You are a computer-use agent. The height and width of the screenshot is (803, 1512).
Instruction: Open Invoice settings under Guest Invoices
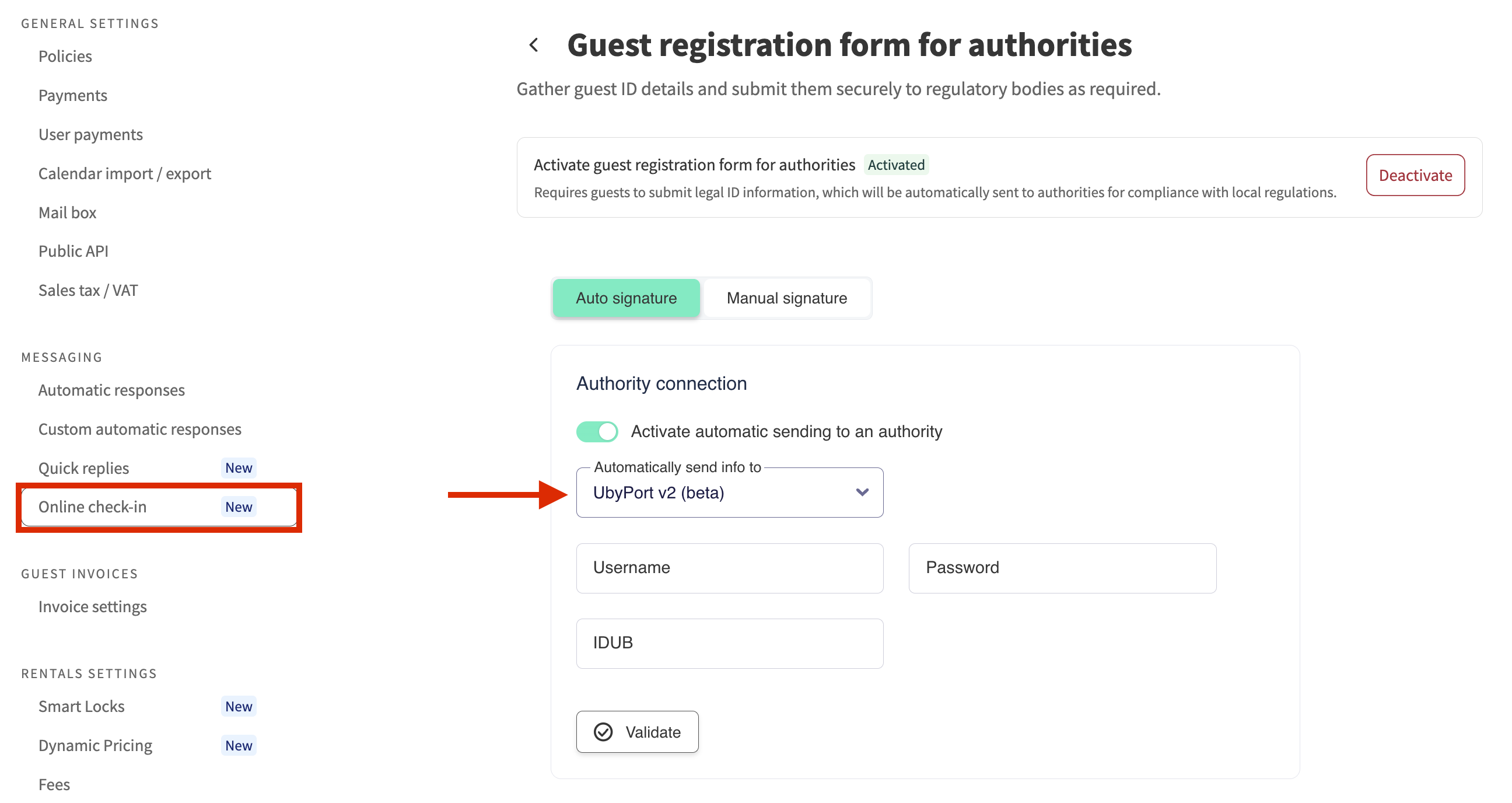pos(92,606)
